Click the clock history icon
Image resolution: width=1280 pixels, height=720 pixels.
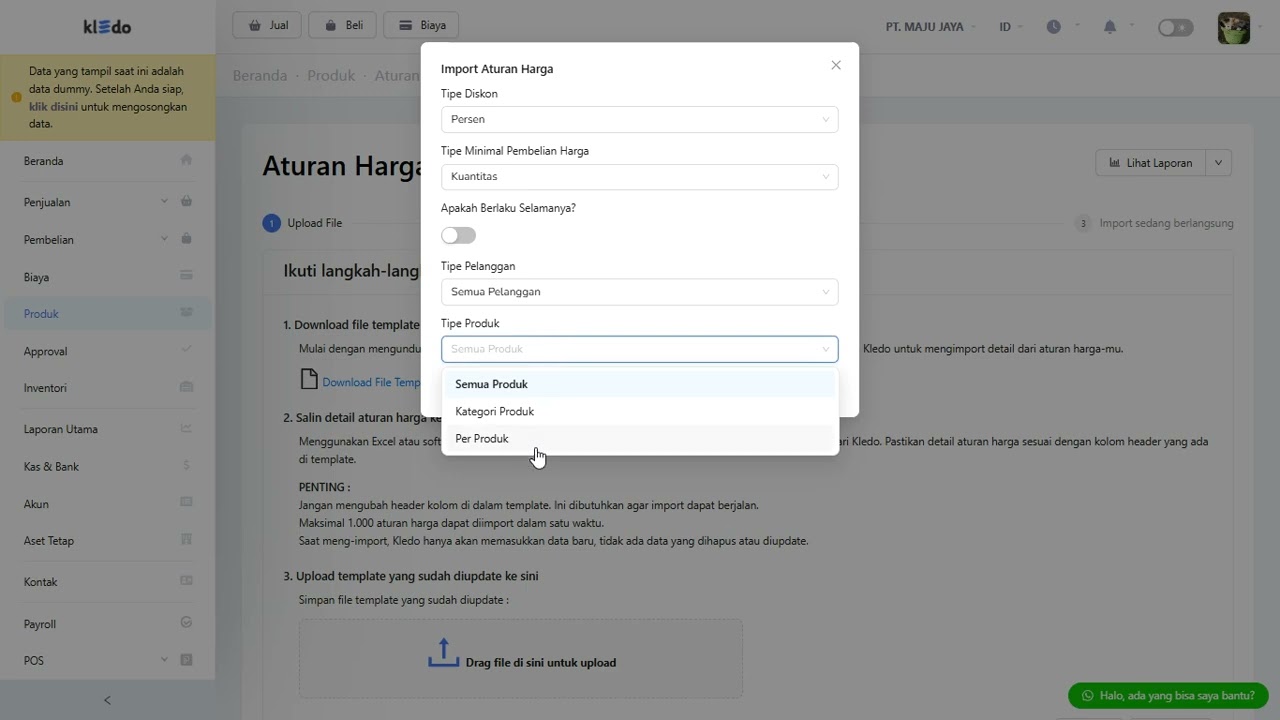tap(1054, 27)
